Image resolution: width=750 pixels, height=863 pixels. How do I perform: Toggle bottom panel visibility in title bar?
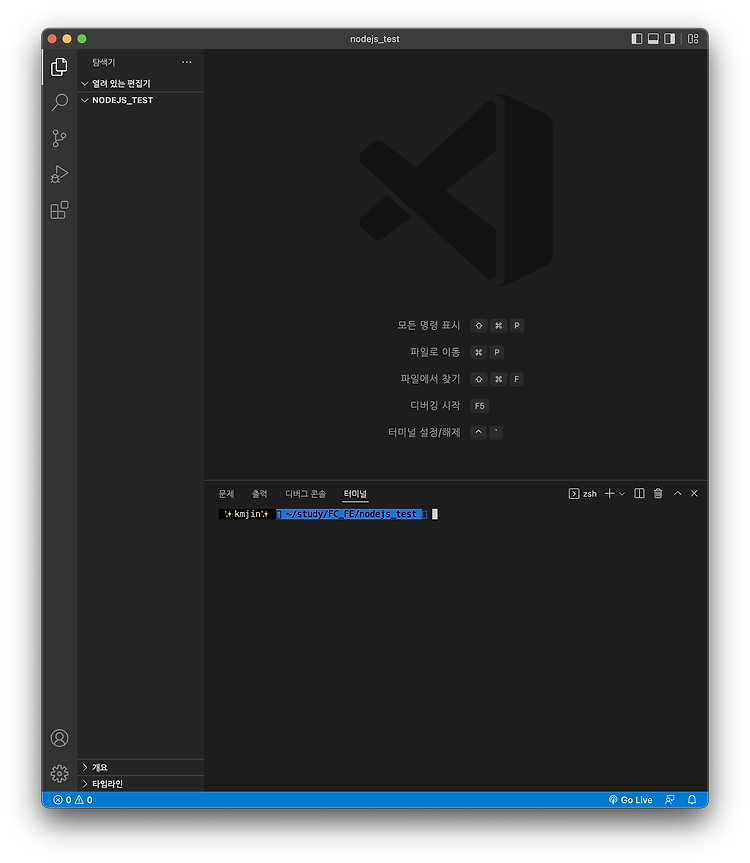[653, 39]
